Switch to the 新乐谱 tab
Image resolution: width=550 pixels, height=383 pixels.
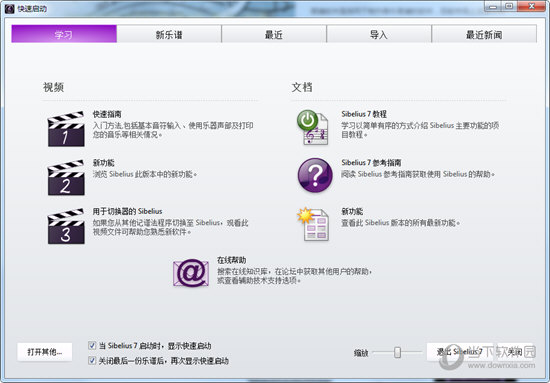click(169, 34)
